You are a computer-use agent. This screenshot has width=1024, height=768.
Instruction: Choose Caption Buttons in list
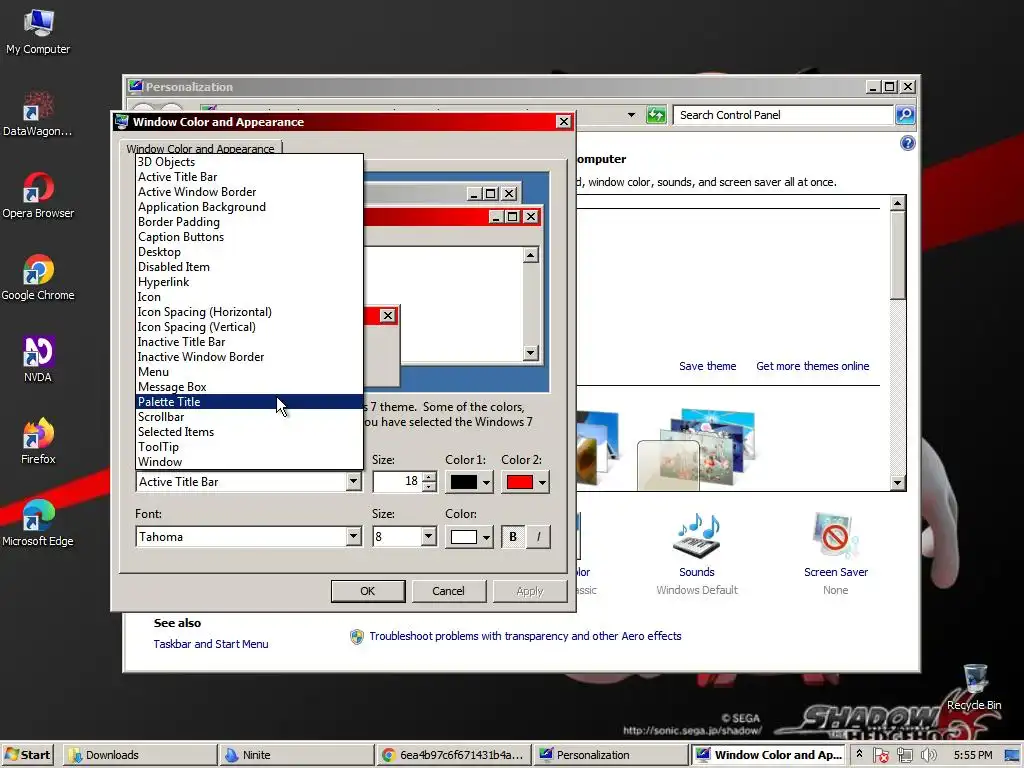coord(249,237)
